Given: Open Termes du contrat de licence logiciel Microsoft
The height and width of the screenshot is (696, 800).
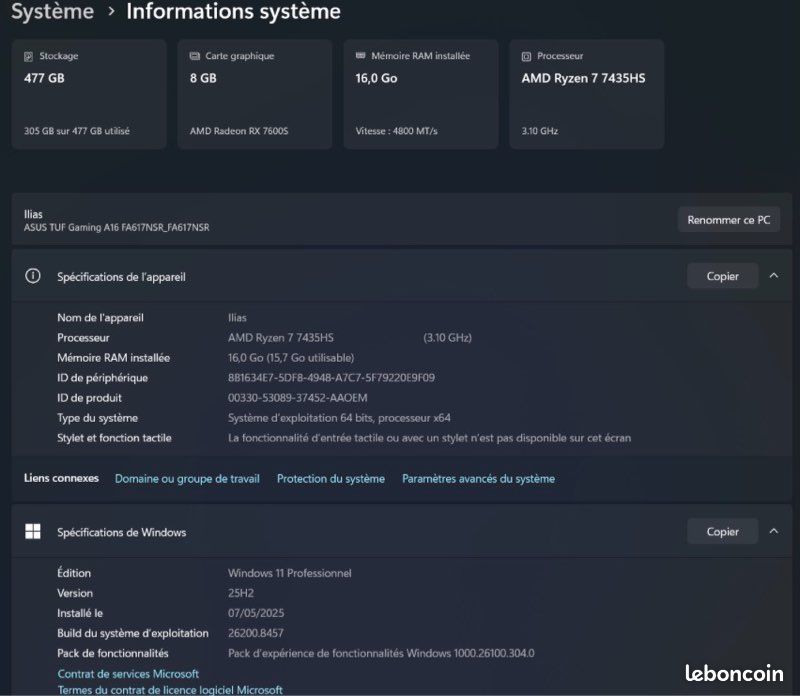Looking at the screenshot, I should coord(170,690).
